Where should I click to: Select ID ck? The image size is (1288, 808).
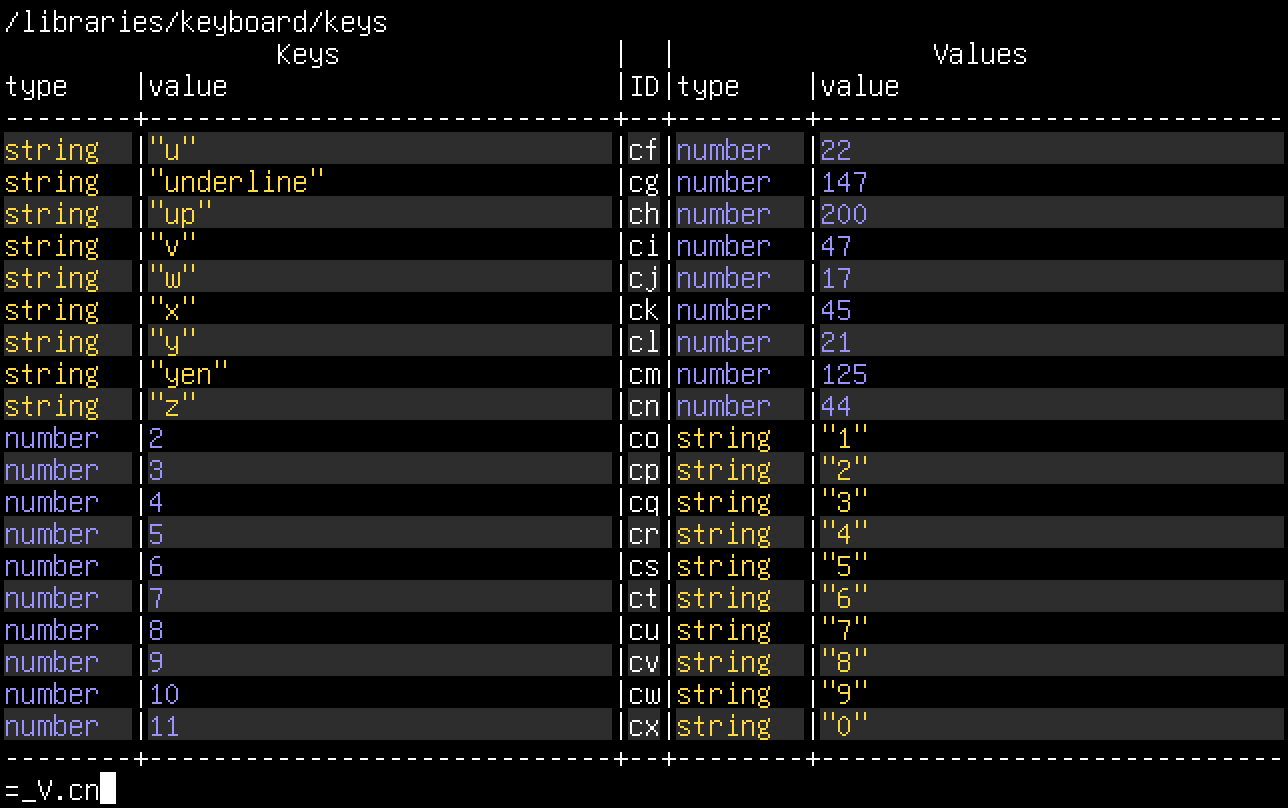point(644,310)
